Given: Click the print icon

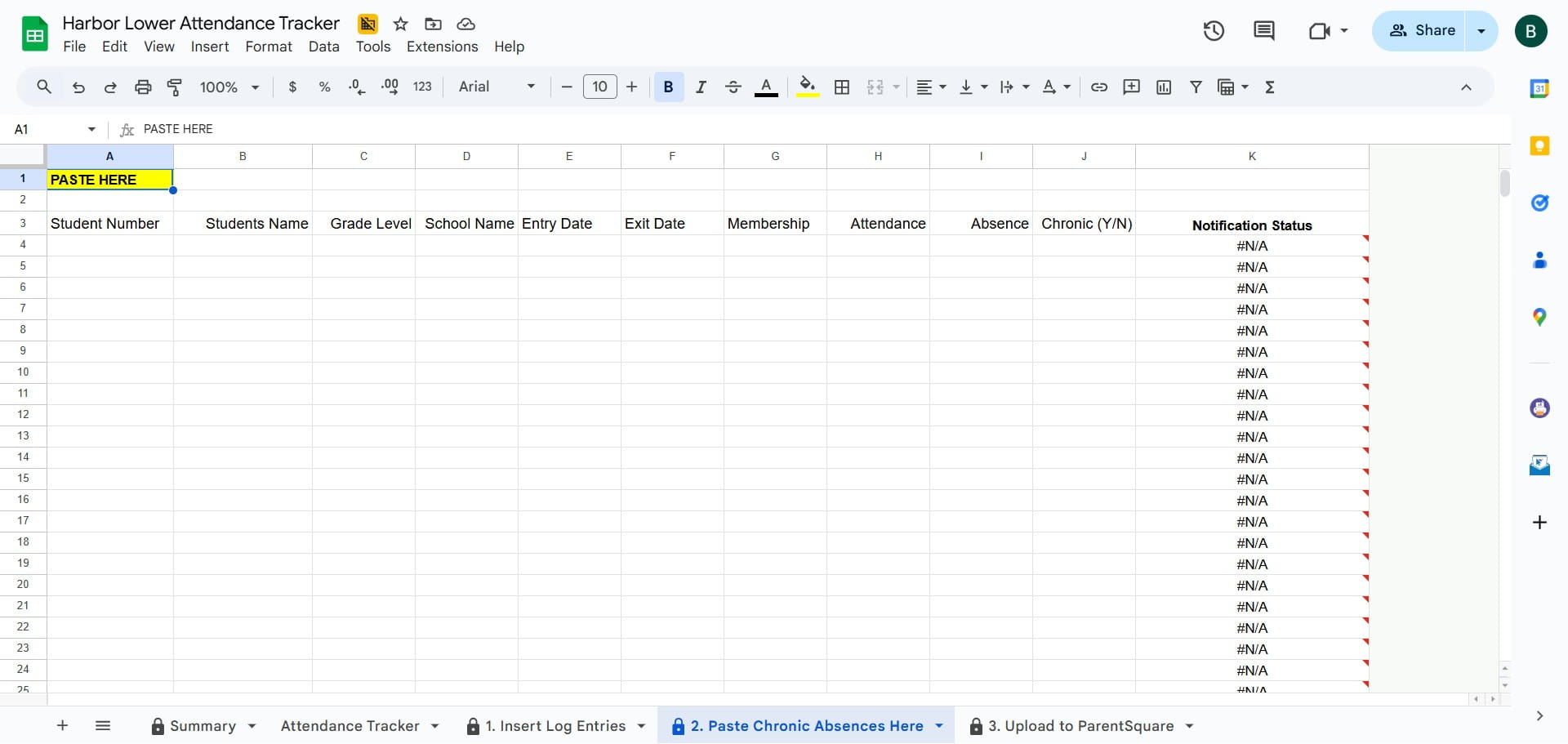Looking at the screenshot, I should point(143,87).
